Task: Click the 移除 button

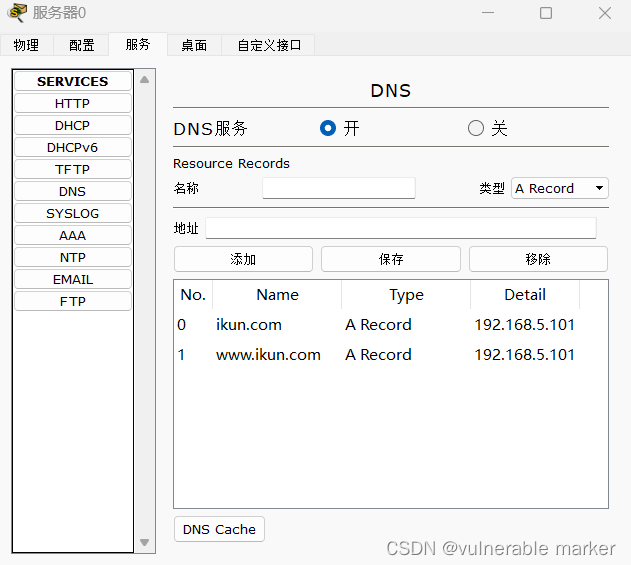Action: coord(538,259)
